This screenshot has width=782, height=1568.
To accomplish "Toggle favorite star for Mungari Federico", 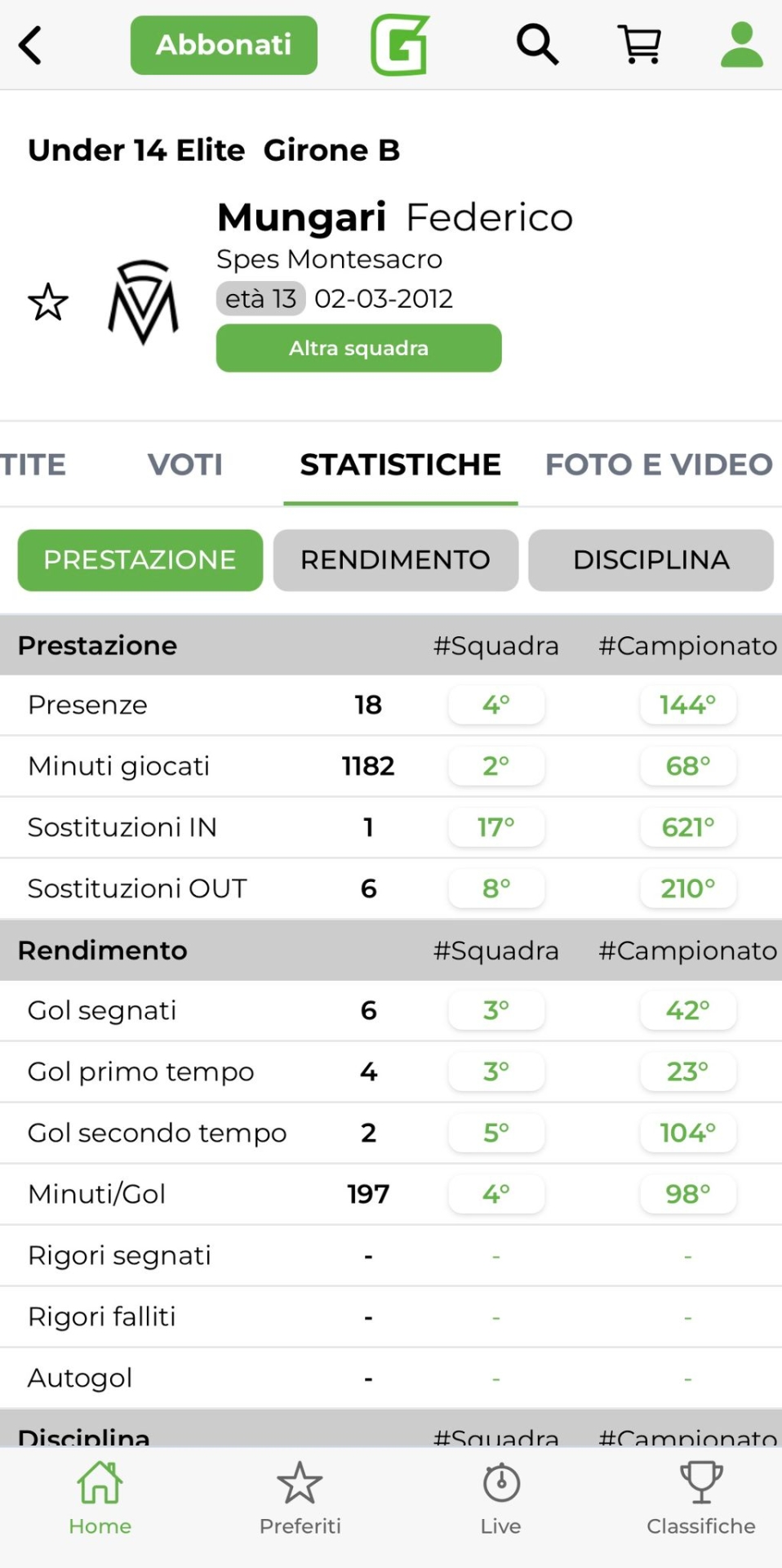I will [48, 302].
